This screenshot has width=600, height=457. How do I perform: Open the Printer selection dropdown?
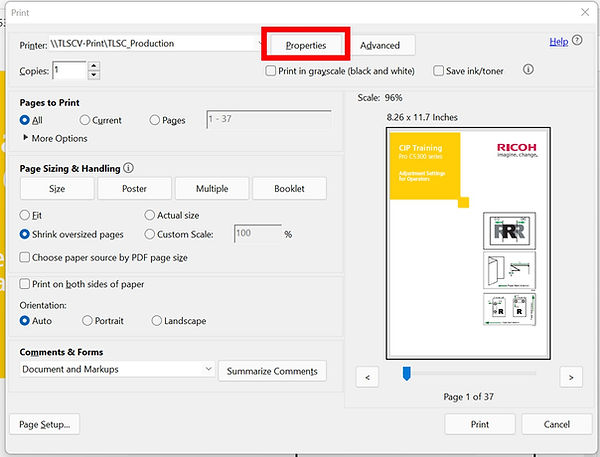155,44
